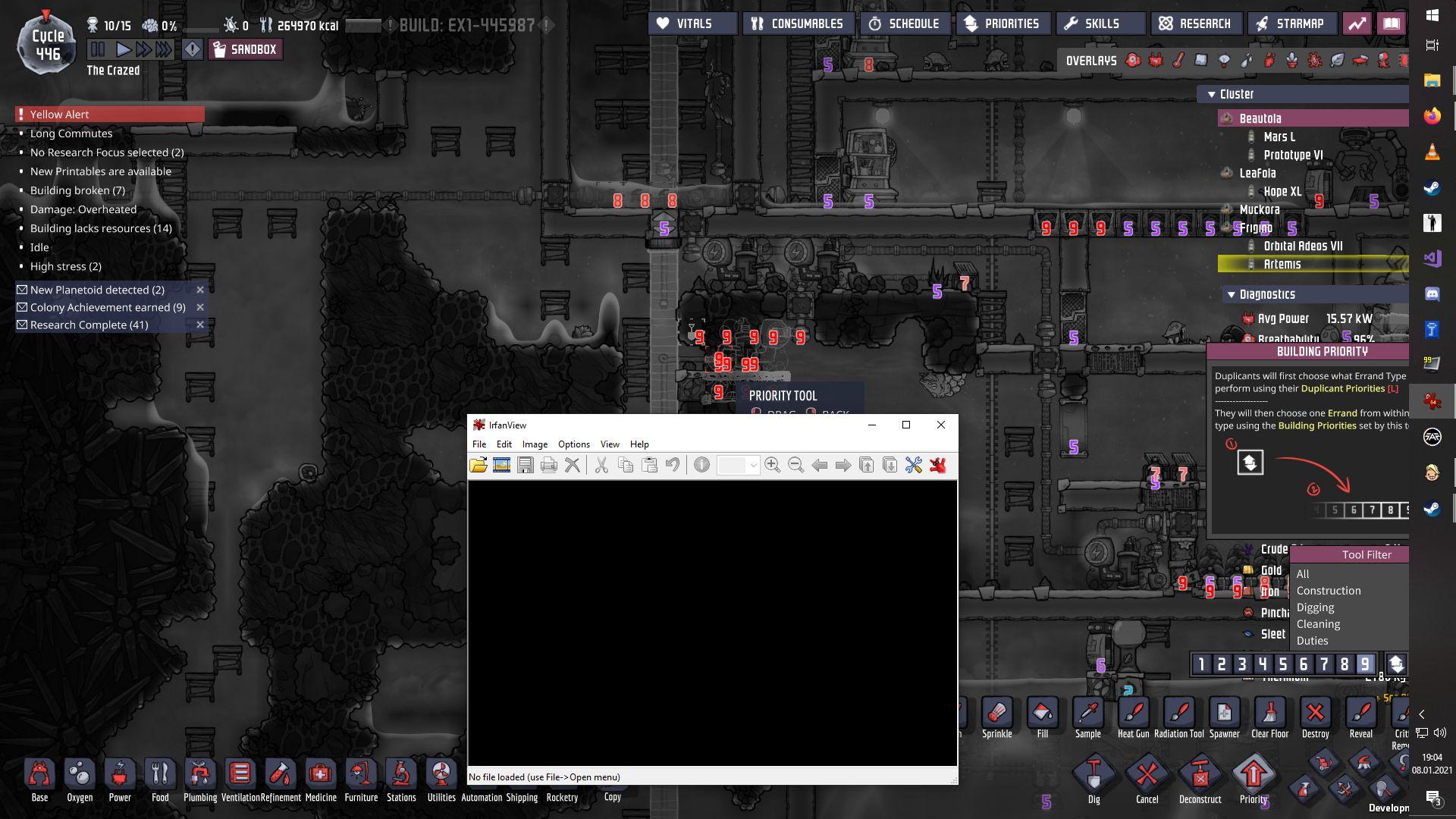Image resolution: width=1456 pixels, height=819 pixels.
Task: Pause the game with pause button
Action: pos(97,50)
